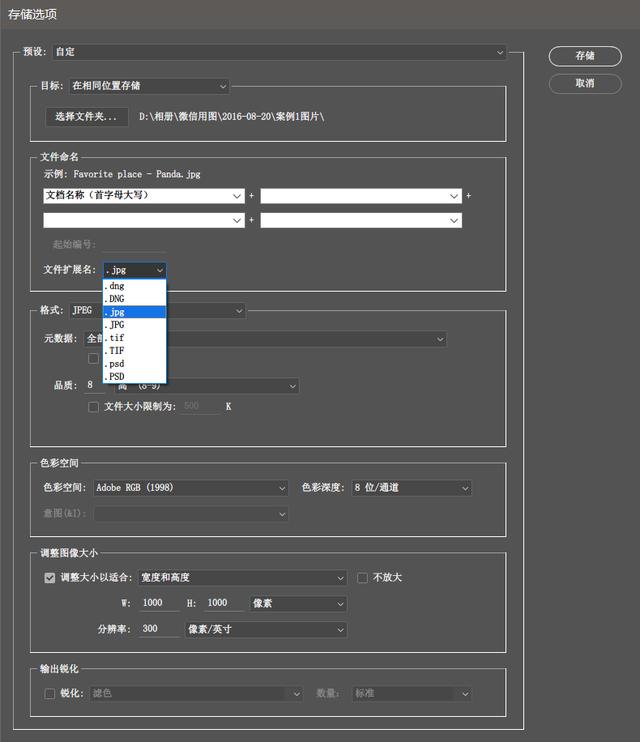Open the 色彩空间 Adobe RGB dropdown
The height and width of the screenshot is (742, 640).
coord(190,488)
